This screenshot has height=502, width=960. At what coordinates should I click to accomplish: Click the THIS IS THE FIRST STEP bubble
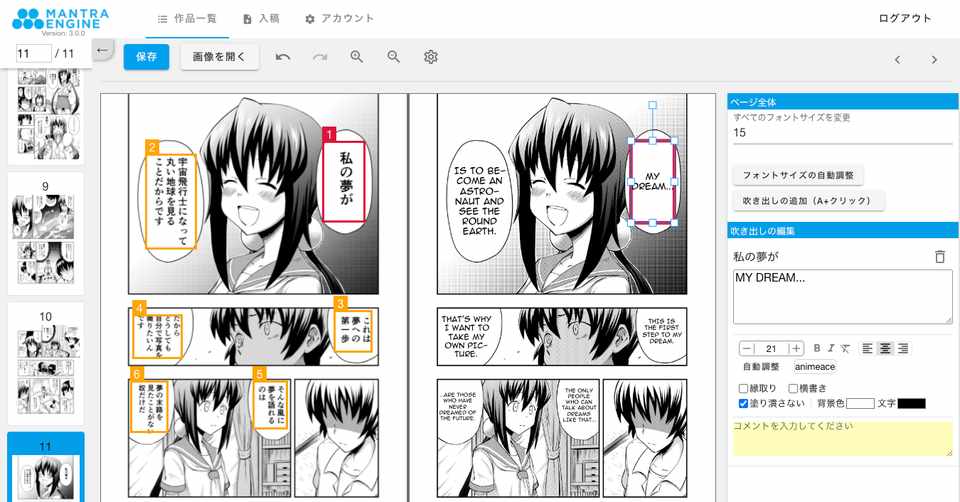pos(661,331)
